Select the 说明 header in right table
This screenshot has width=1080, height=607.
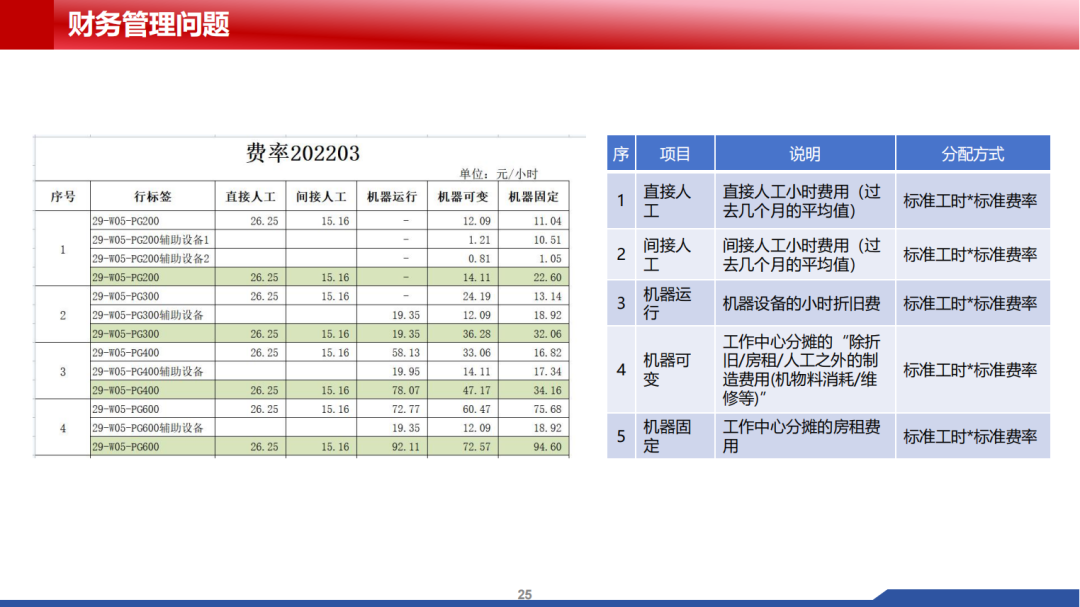804,154
